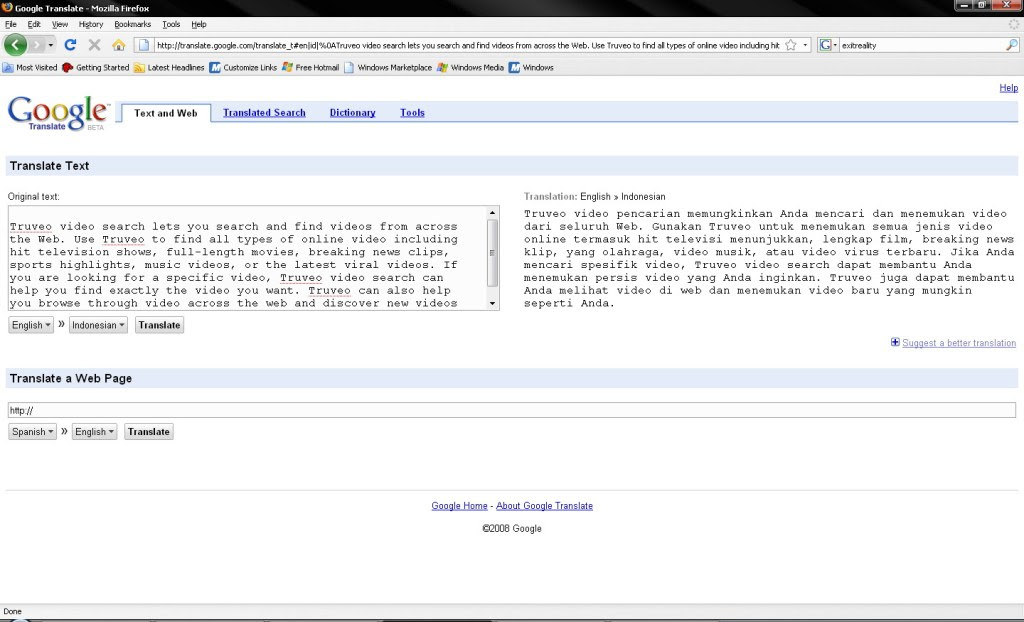Viewport: 1024px width, 622px height.
Task: Click Translate button for text
Action: pos(159,325)
